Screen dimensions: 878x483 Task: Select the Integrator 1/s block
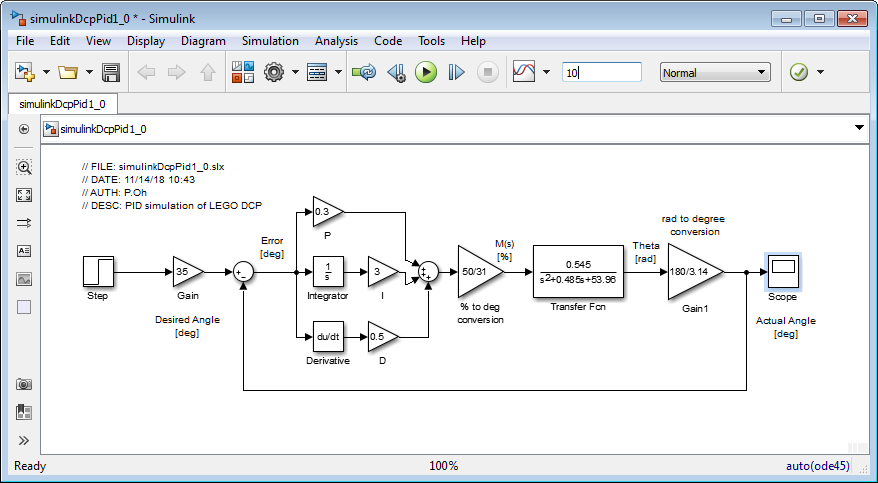pos(328,272)
